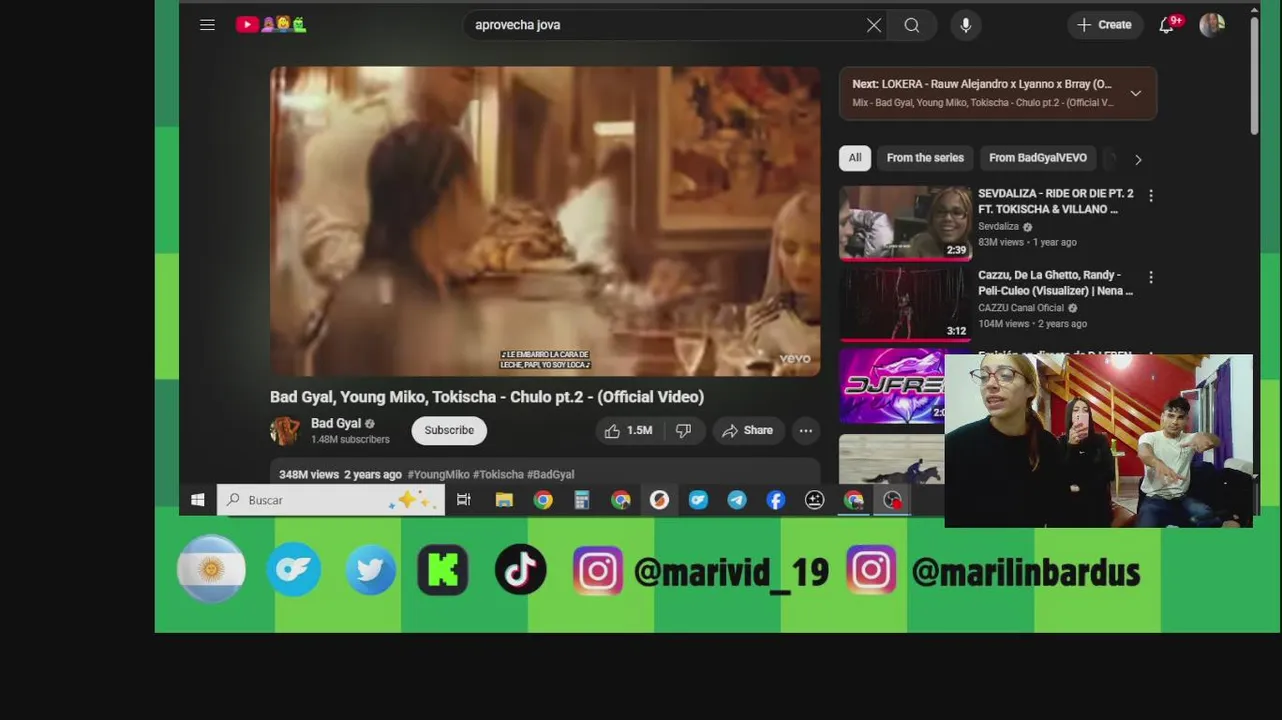Click the #BadGyal hashtag
The width and height of the screenshot is (1282, 720).
pyautogui.click(x=551, y=475)
